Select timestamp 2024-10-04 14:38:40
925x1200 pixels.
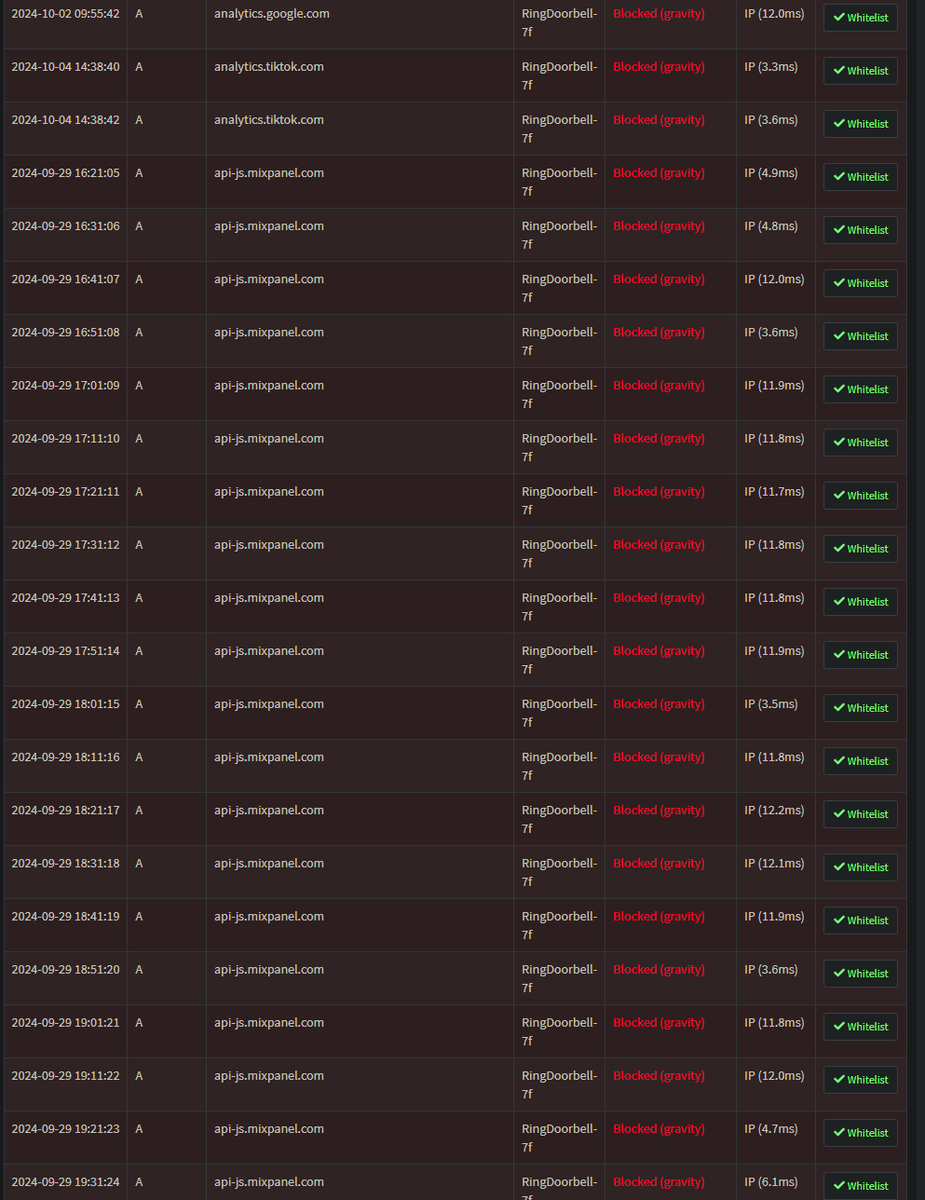65,67
